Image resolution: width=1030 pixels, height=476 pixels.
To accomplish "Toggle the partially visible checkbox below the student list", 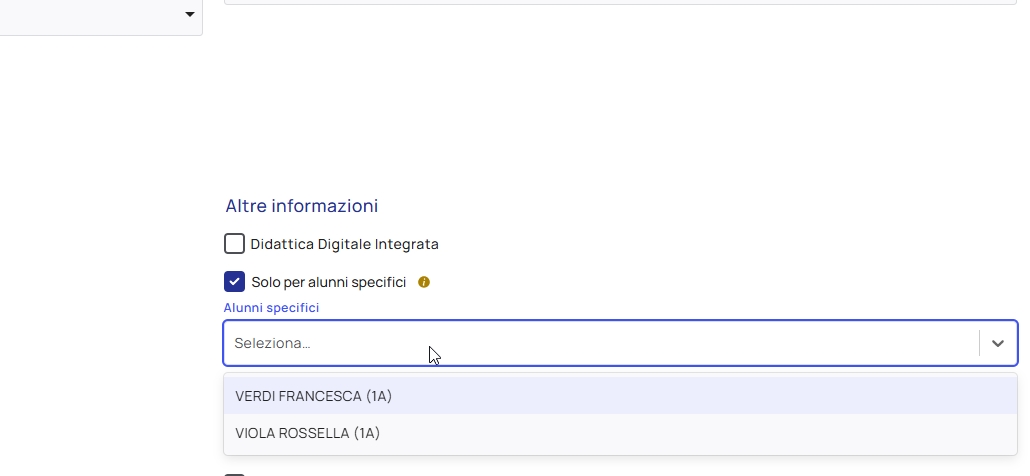I will pos(235,474).
